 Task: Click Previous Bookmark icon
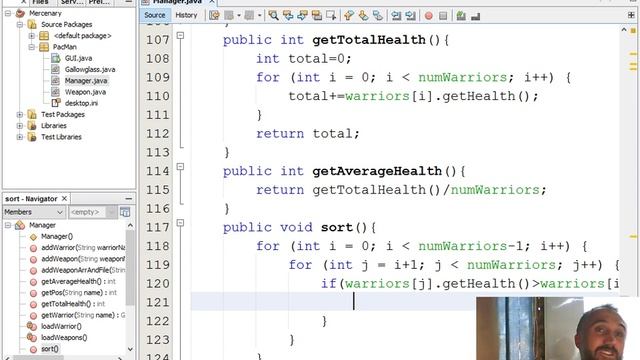(348, 16)
